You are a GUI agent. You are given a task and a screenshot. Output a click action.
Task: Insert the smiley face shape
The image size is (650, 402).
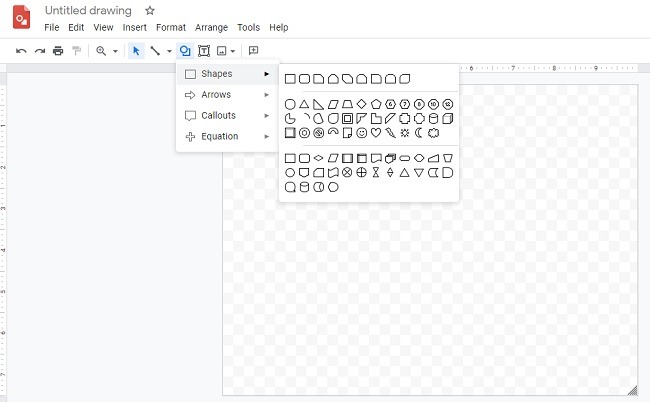click(361, 133)
